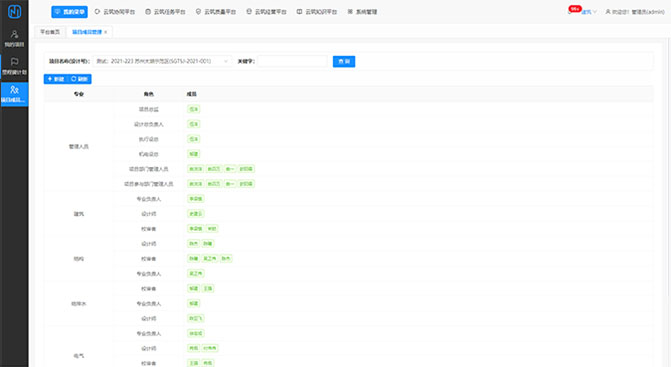
Task: Click the blue query button beside keyword field
Action: (344, 62)
